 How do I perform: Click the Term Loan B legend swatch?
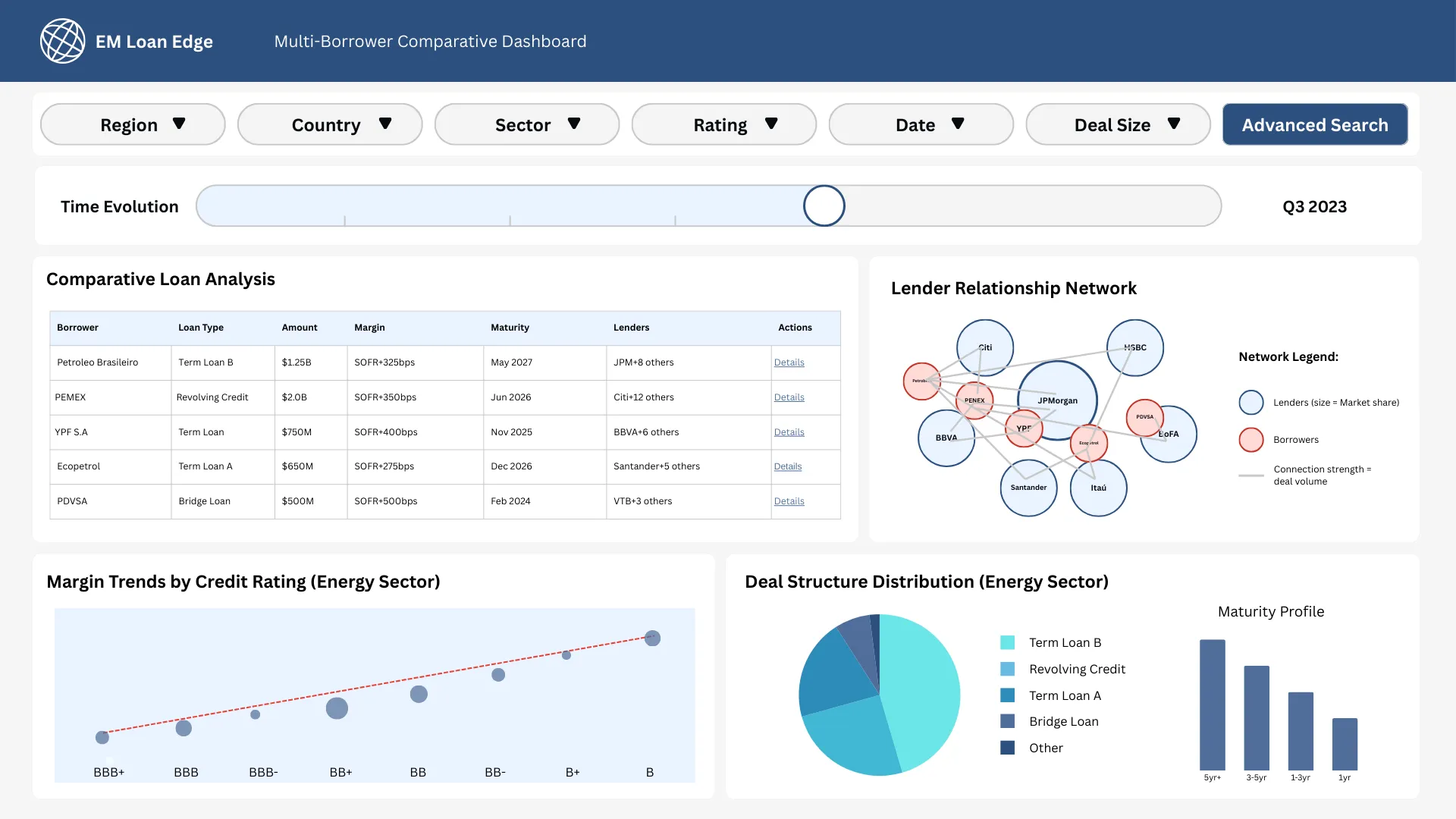tap(1007, 642)
